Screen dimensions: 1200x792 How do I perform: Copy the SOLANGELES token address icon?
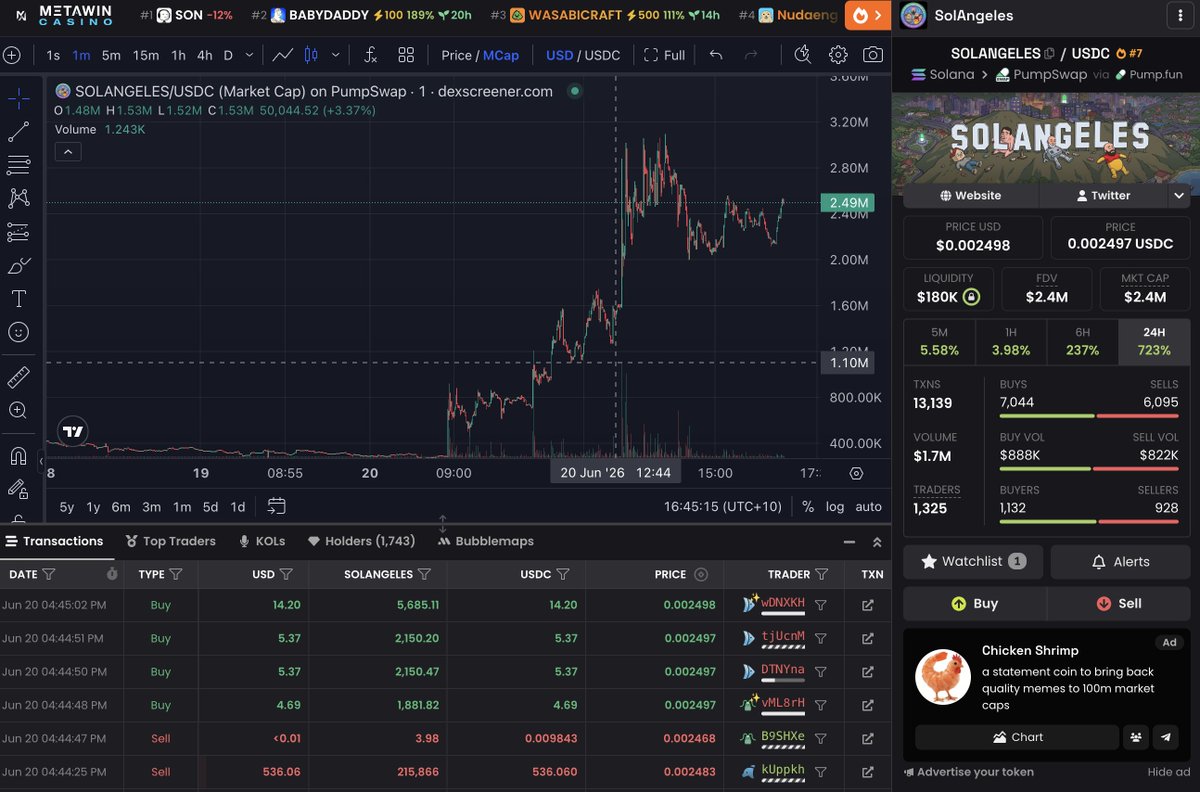[1049, 53]
